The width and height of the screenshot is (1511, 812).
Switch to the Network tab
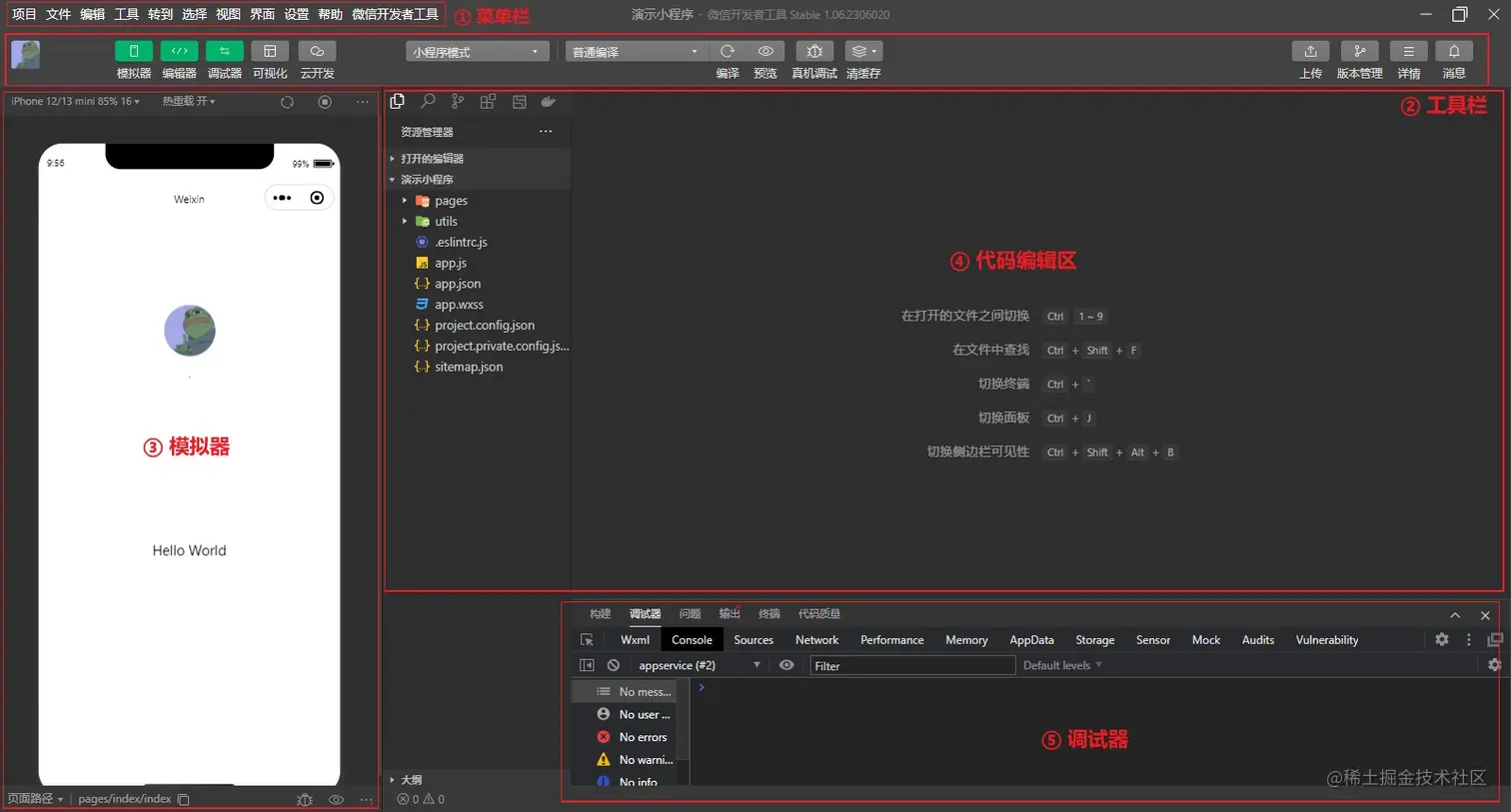816,640
